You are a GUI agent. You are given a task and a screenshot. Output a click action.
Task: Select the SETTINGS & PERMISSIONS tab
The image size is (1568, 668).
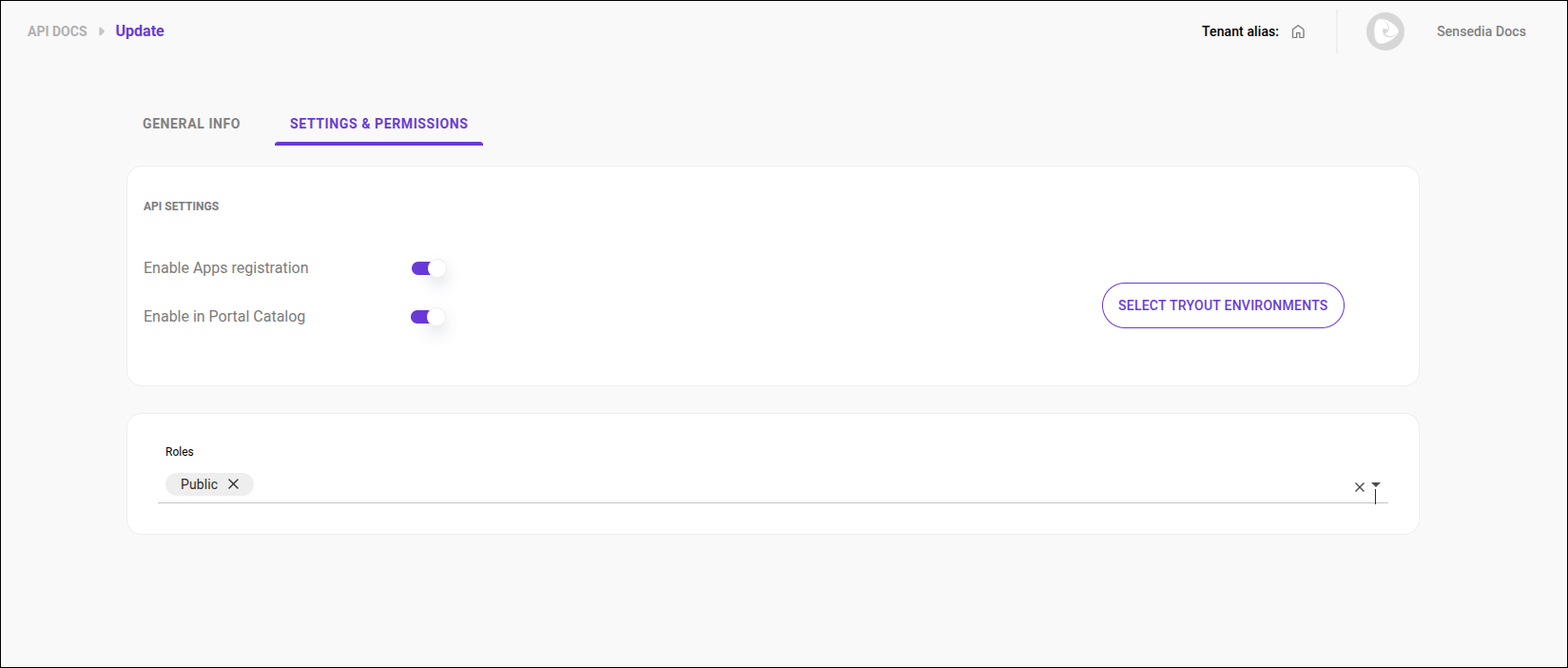[377, 123]
